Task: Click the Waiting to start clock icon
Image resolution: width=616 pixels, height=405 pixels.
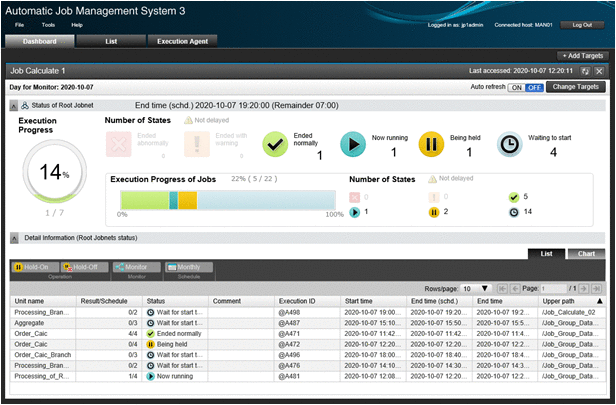Action: [509, 144]
